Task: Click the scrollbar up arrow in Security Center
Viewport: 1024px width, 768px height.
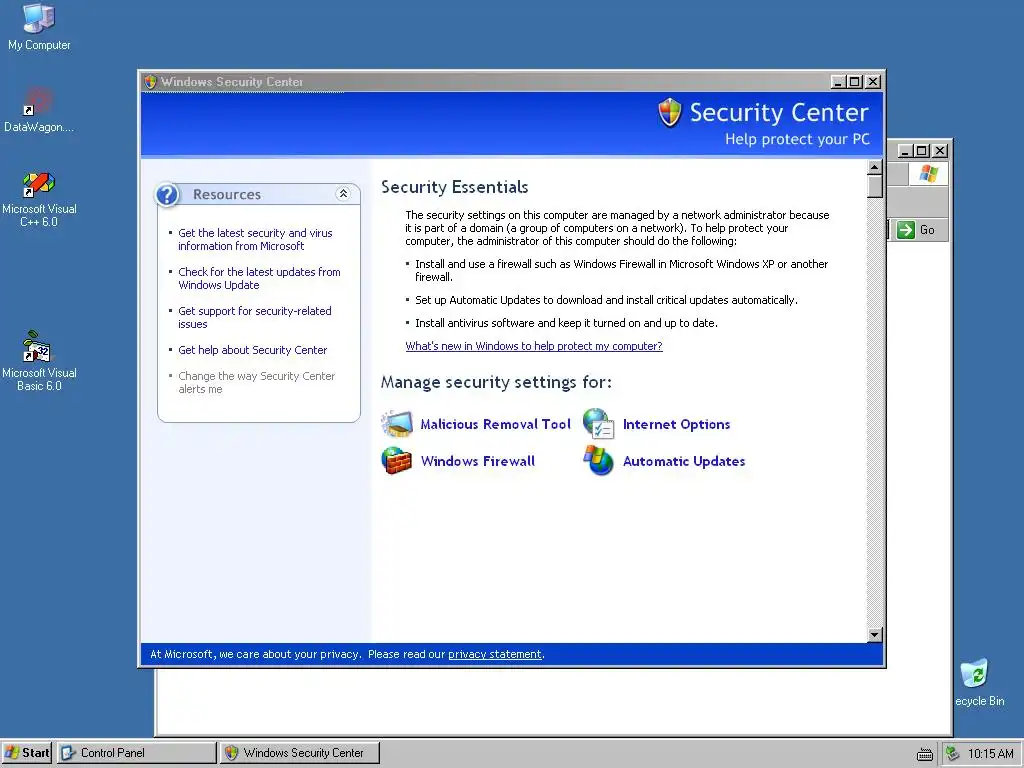Action: tap(875, 168)
